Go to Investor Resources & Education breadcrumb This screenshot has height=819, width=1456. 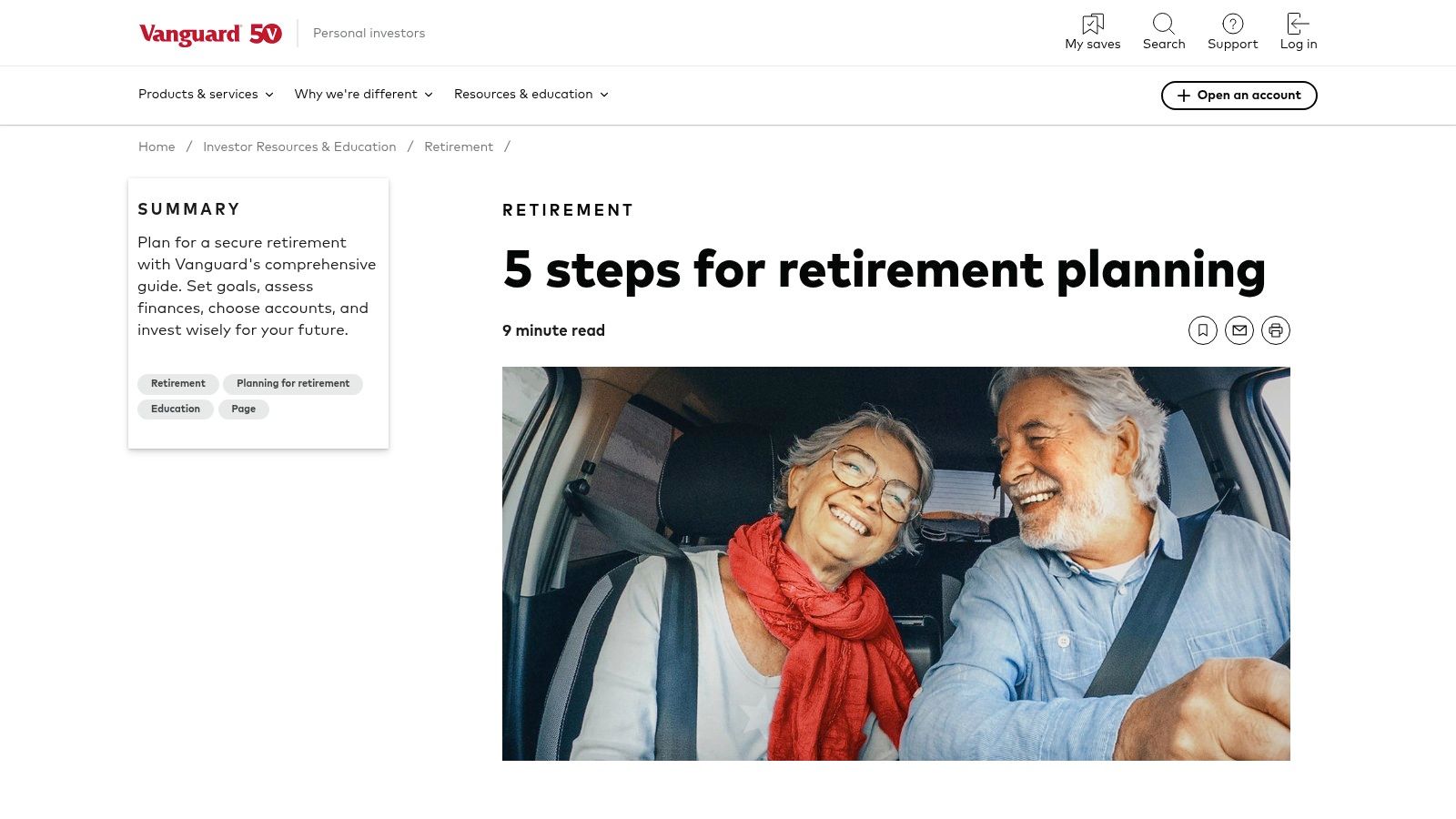[299, 147]
